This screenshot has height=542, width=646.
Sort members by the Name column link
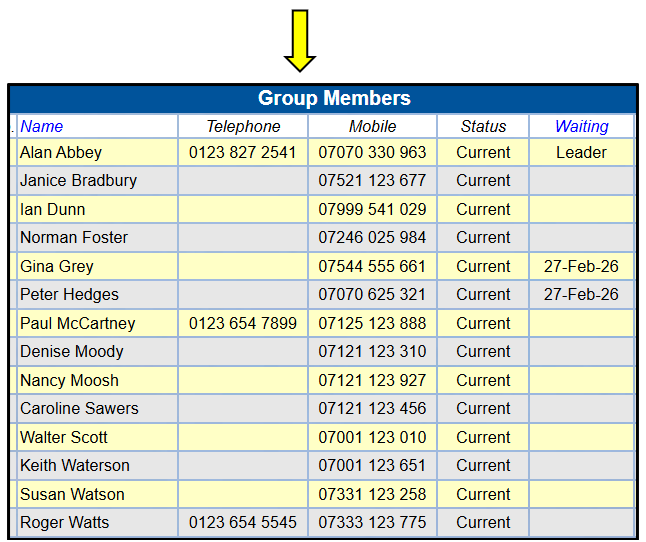point(42,126)
